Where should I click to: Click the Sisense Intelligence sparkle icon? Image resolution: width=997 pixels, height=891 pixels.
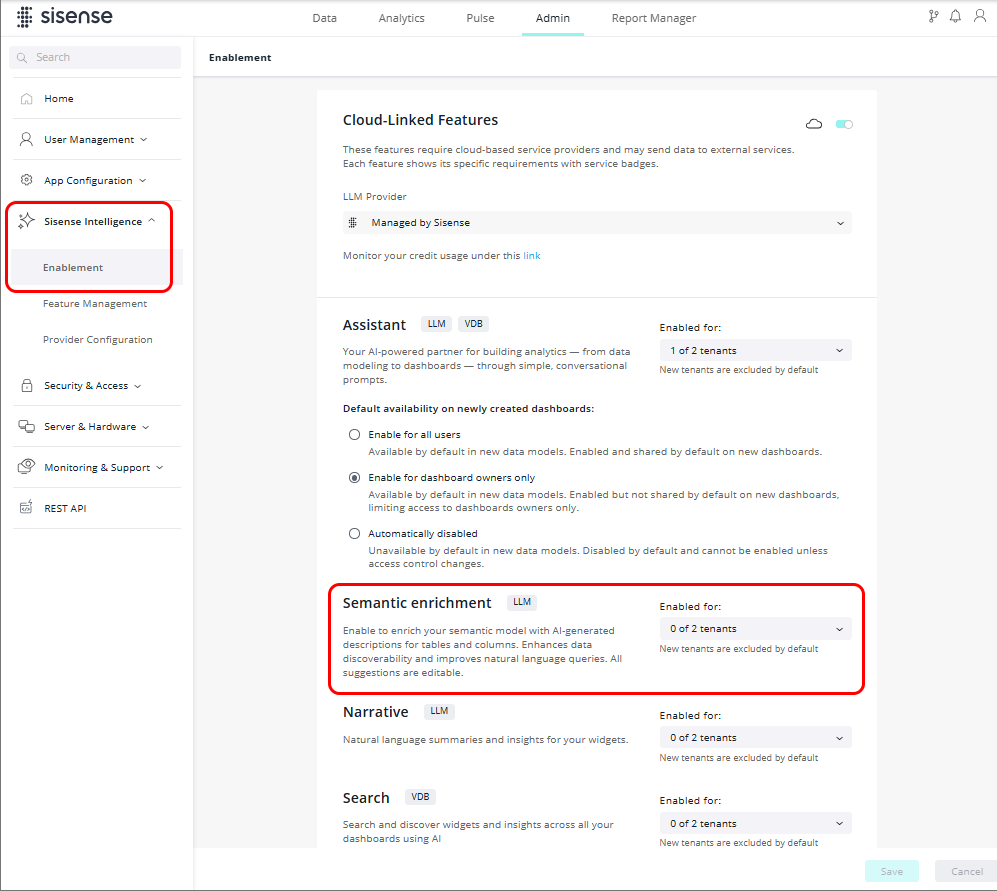pos(27,221)
